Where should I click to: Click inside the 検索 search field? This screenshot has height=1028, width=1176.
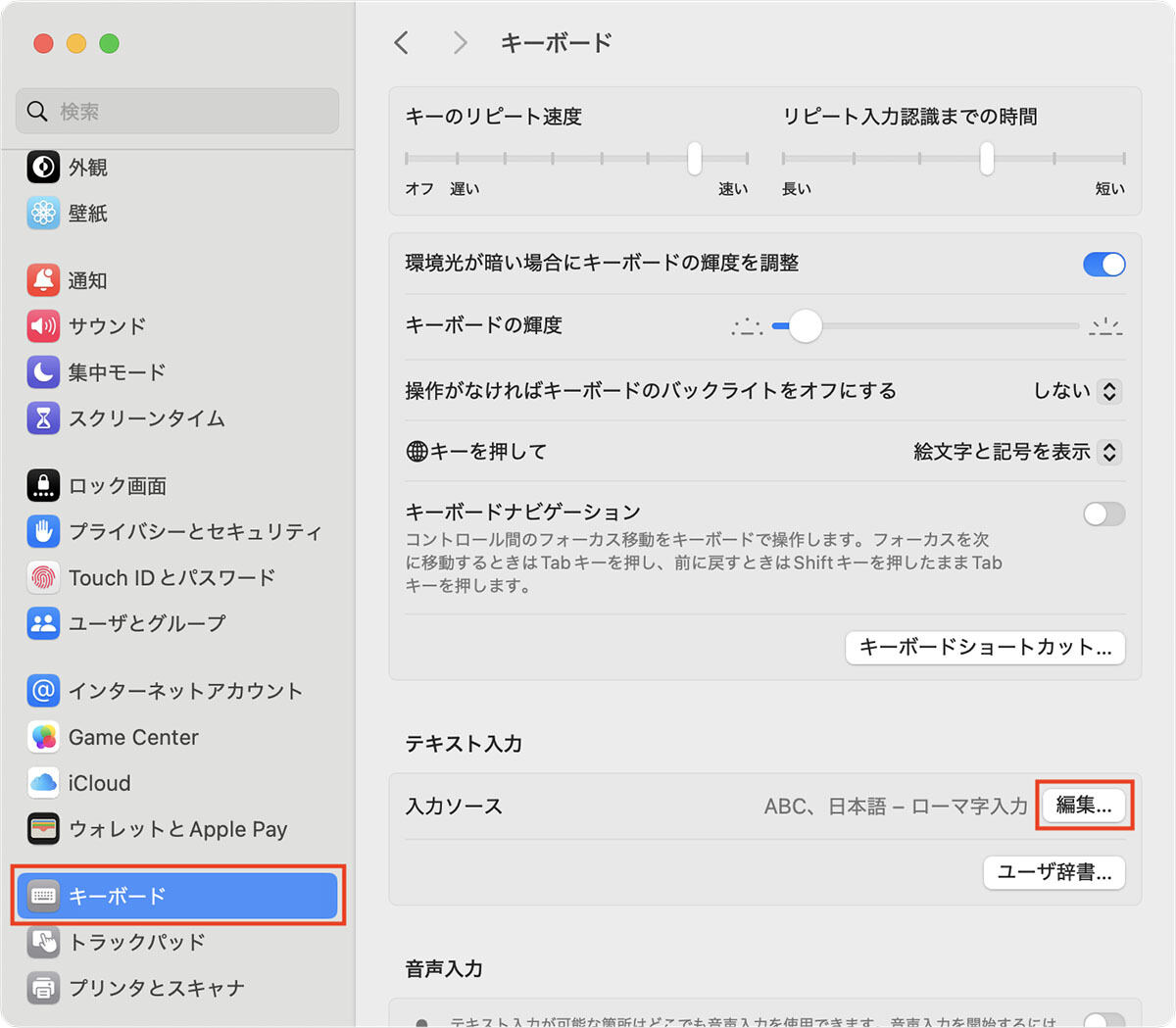pyautogui.click(x=176, y=111)
